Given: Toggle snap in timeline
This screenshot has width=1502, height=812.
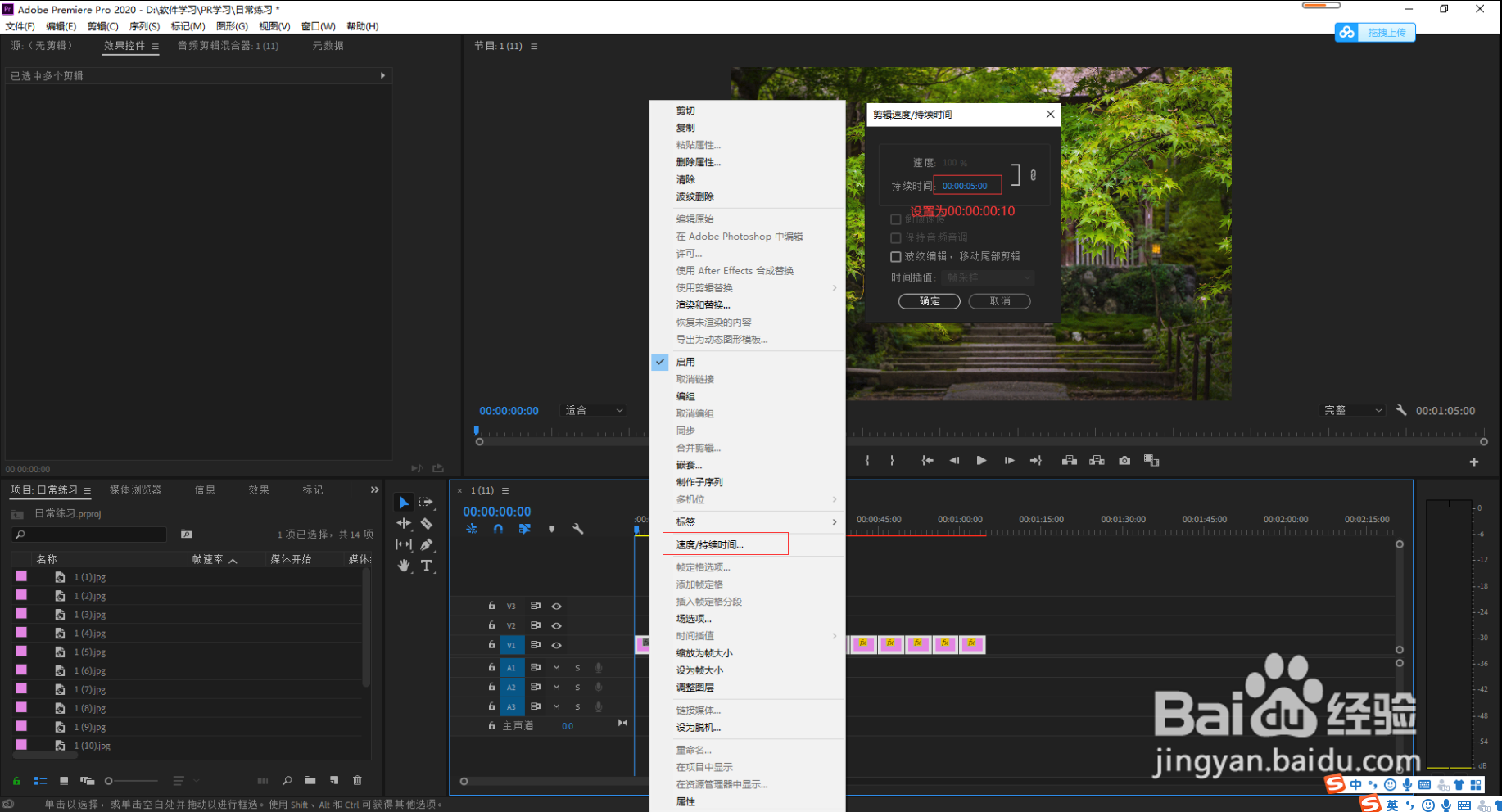Looking at the screenshot, I should coord(498,529).
